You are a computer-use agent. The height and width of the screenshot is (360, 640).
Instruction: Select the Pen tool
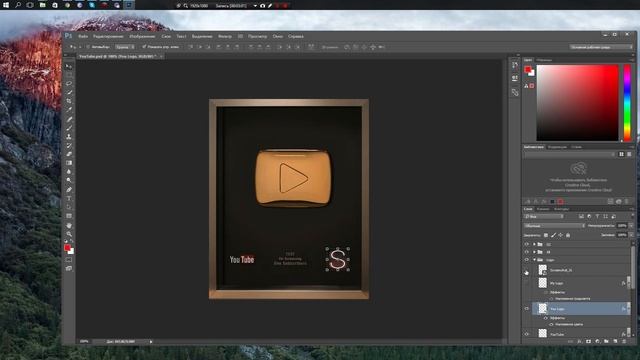coord(69,190)
